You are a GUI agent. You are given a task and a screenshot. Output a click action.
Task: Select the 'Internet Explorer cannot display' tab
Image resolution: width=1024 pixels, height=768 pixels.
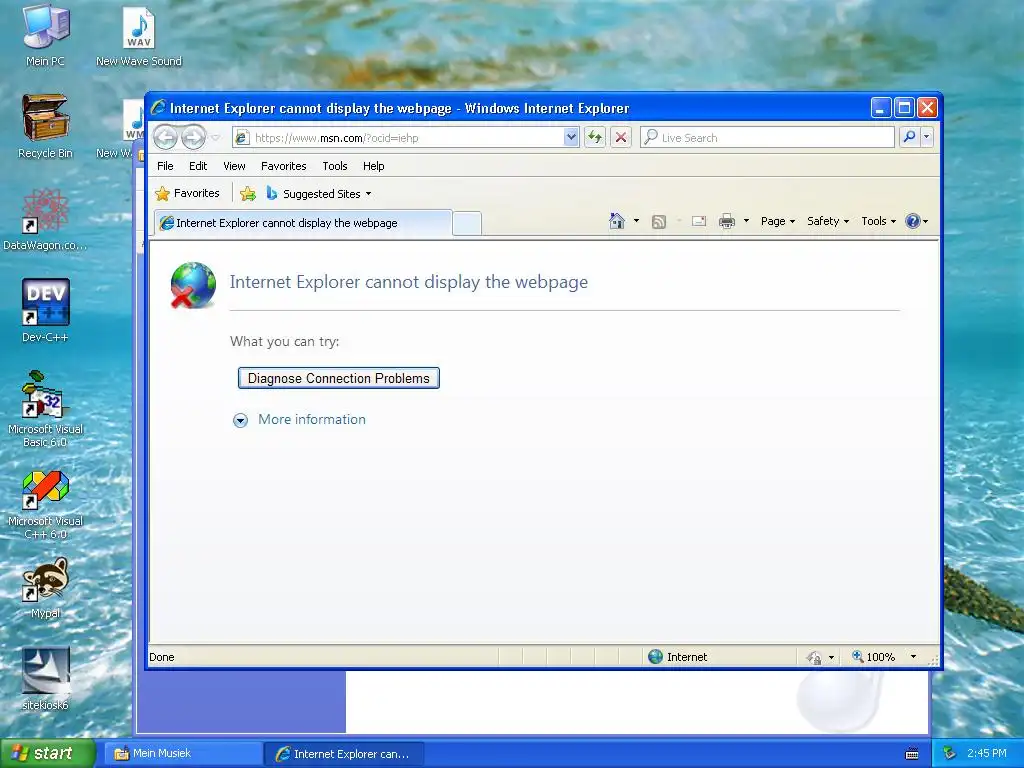click(303, 223)
